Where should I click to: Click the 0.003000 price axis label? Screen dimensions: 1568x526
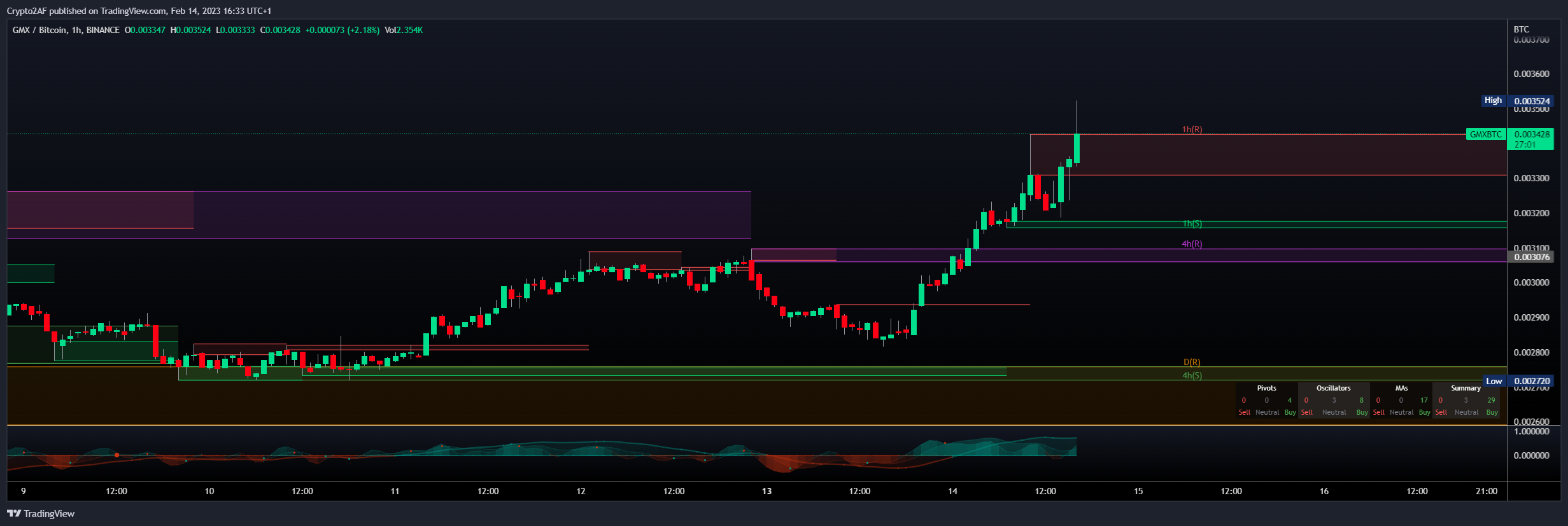[x=1531, y=282]
